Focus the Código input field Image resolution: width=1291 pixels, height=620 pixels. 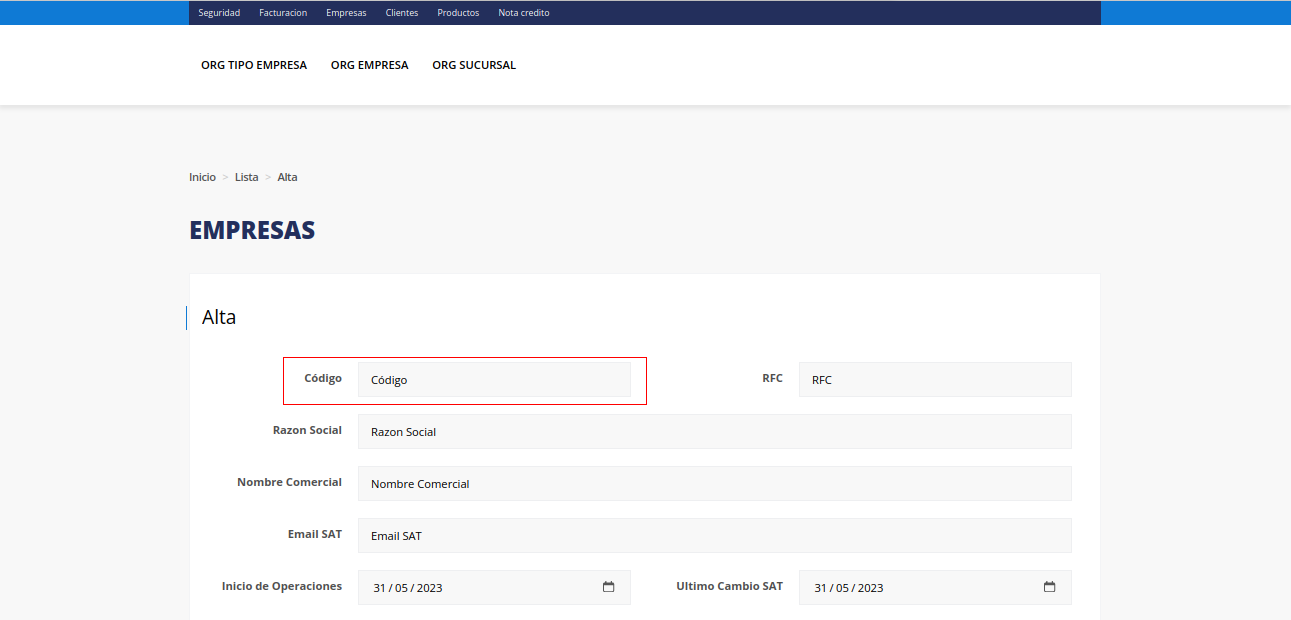tap(494, 380)
